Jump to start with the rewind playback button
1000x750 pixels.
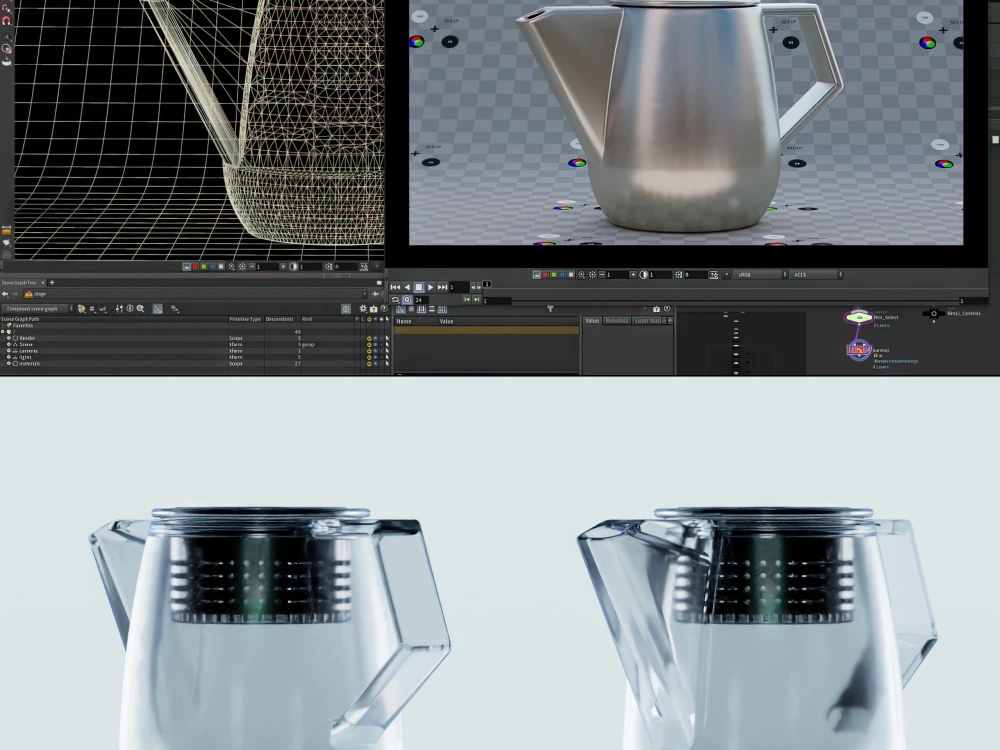395,285
